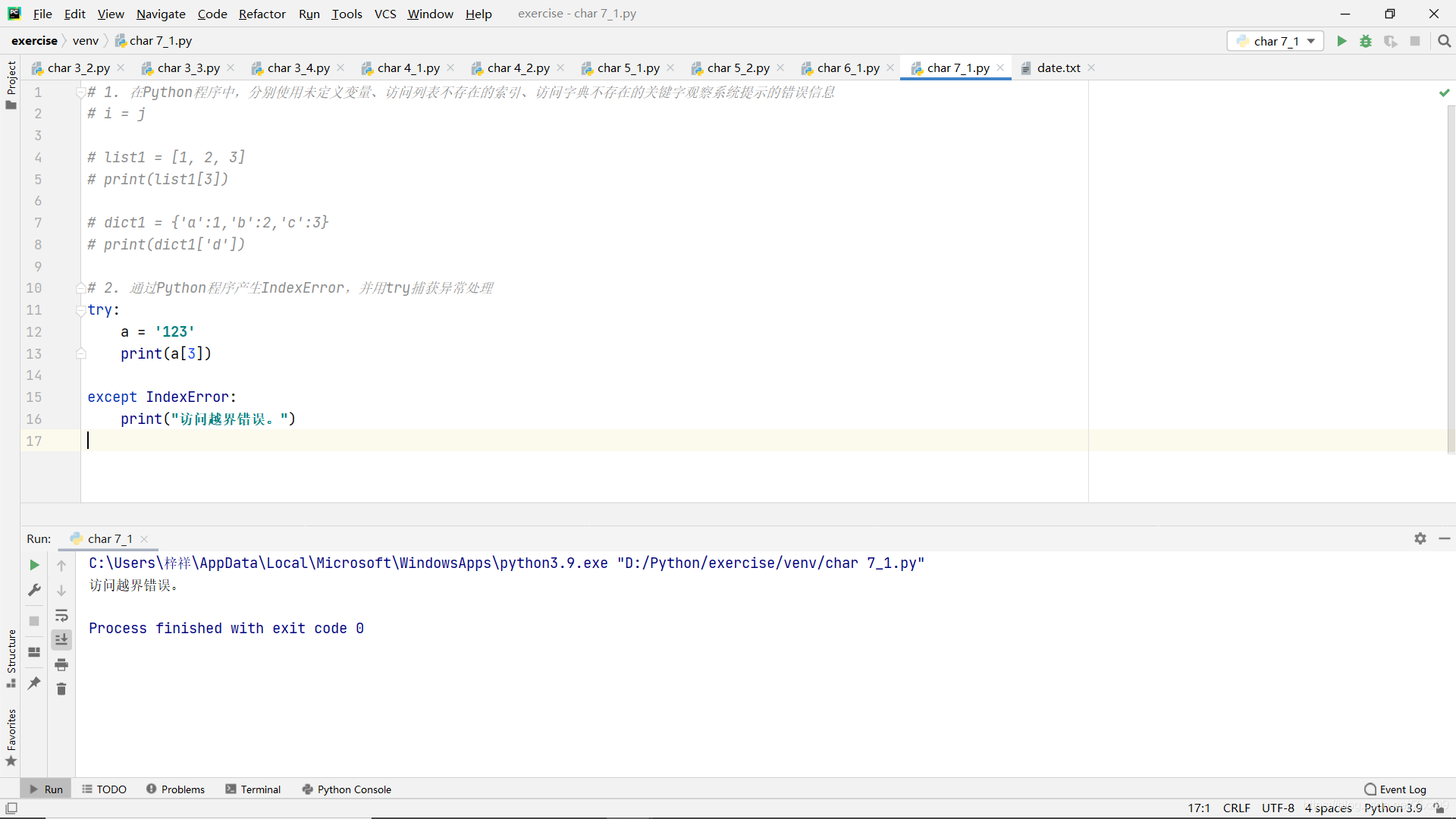1456x819 pixels.
Task: Open 4 spaces indent settings
Action: (x=1328, y=808)
